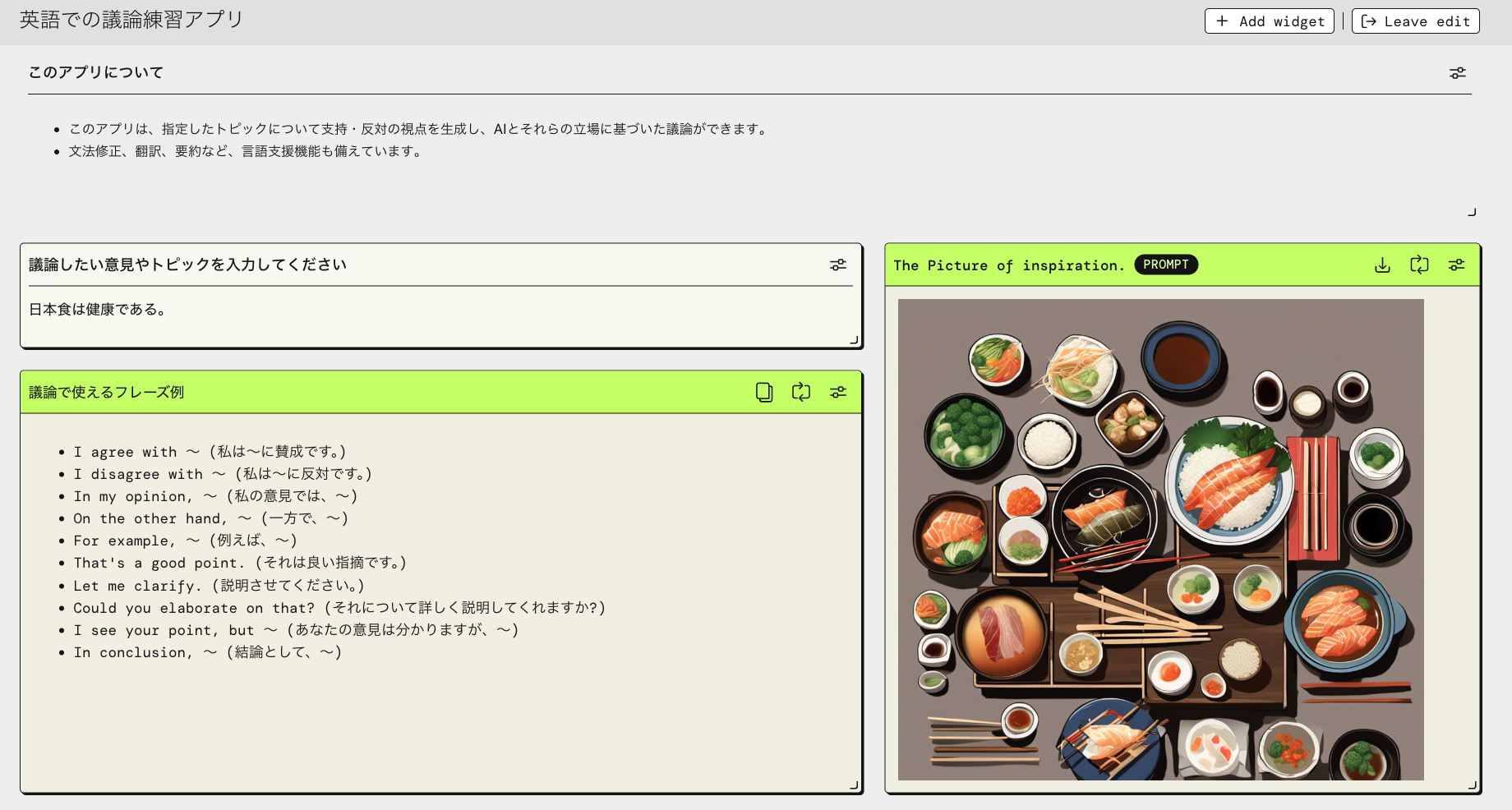Click the 日本食は健康である。 topic input text

coord(98,309)
